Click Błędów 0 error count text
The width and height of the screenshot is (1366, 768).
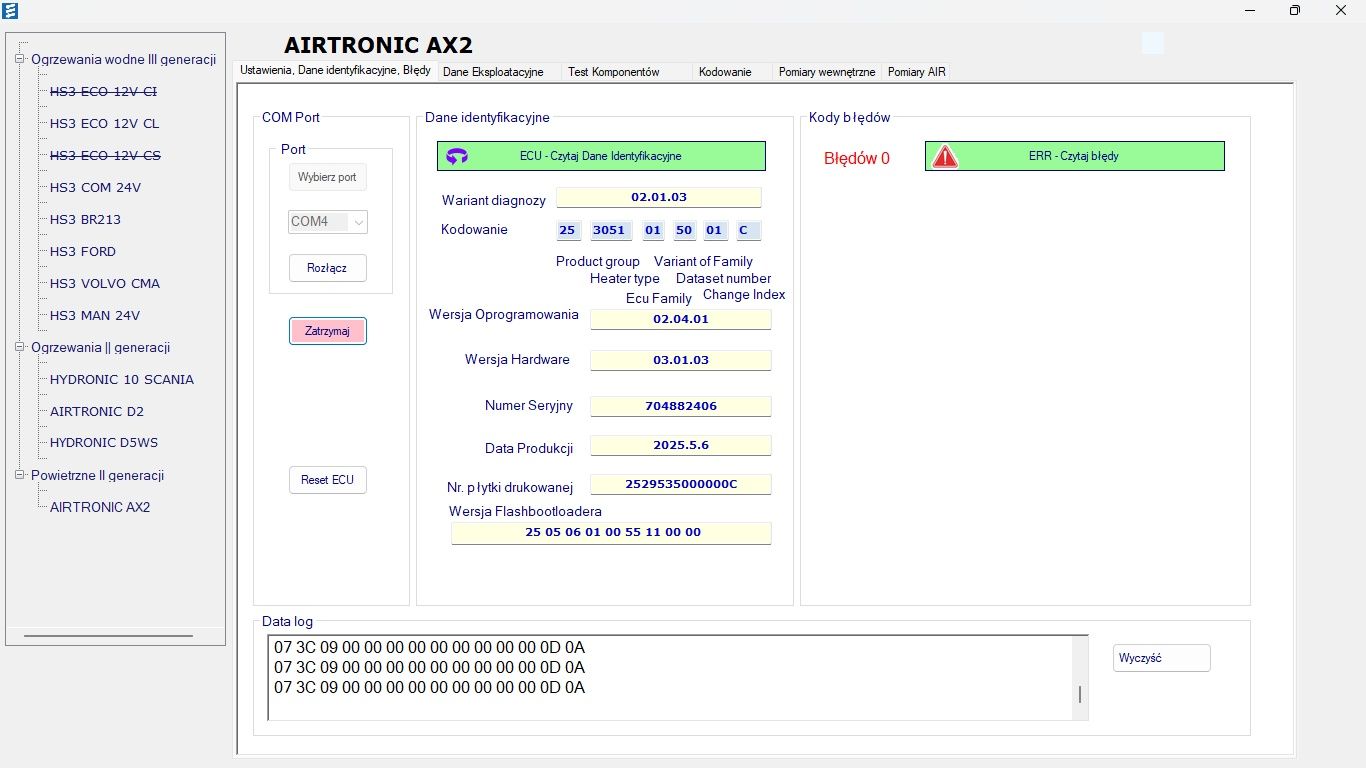(x=857, y=158)
